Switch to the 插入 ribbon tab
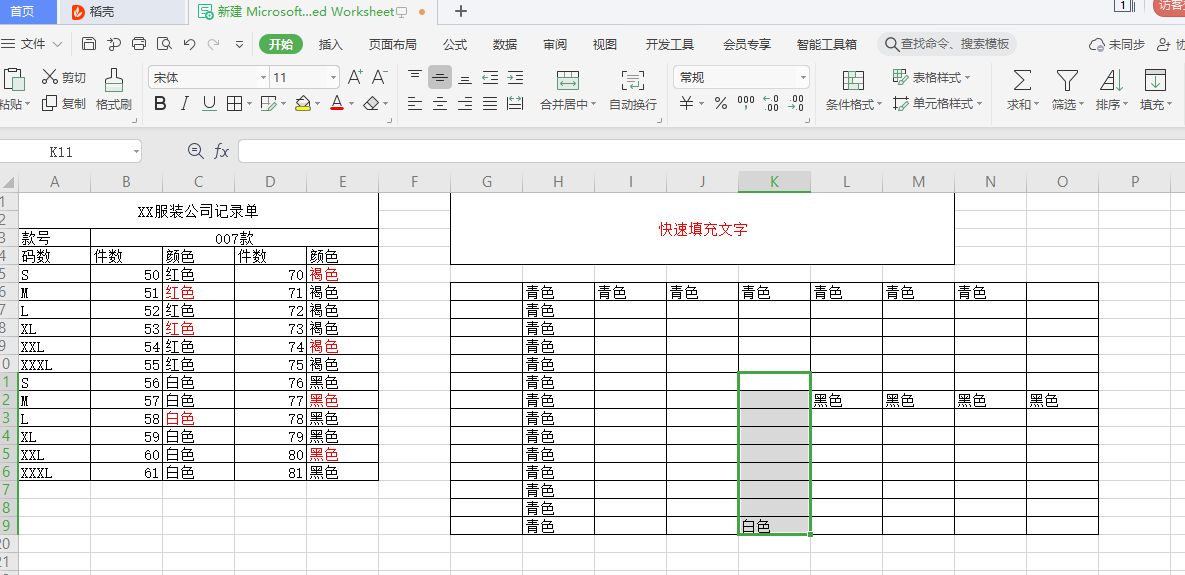 coord(330,45)
